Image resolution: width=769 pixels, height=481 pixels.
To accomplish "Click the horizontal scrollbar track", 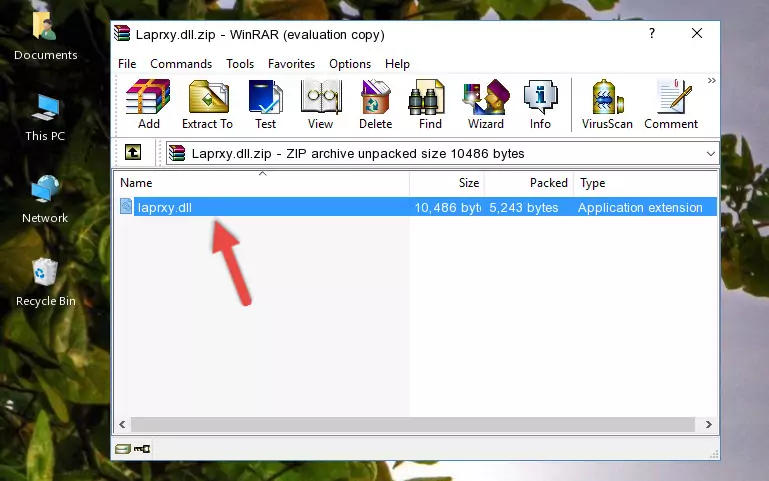I will click(413, 425).
